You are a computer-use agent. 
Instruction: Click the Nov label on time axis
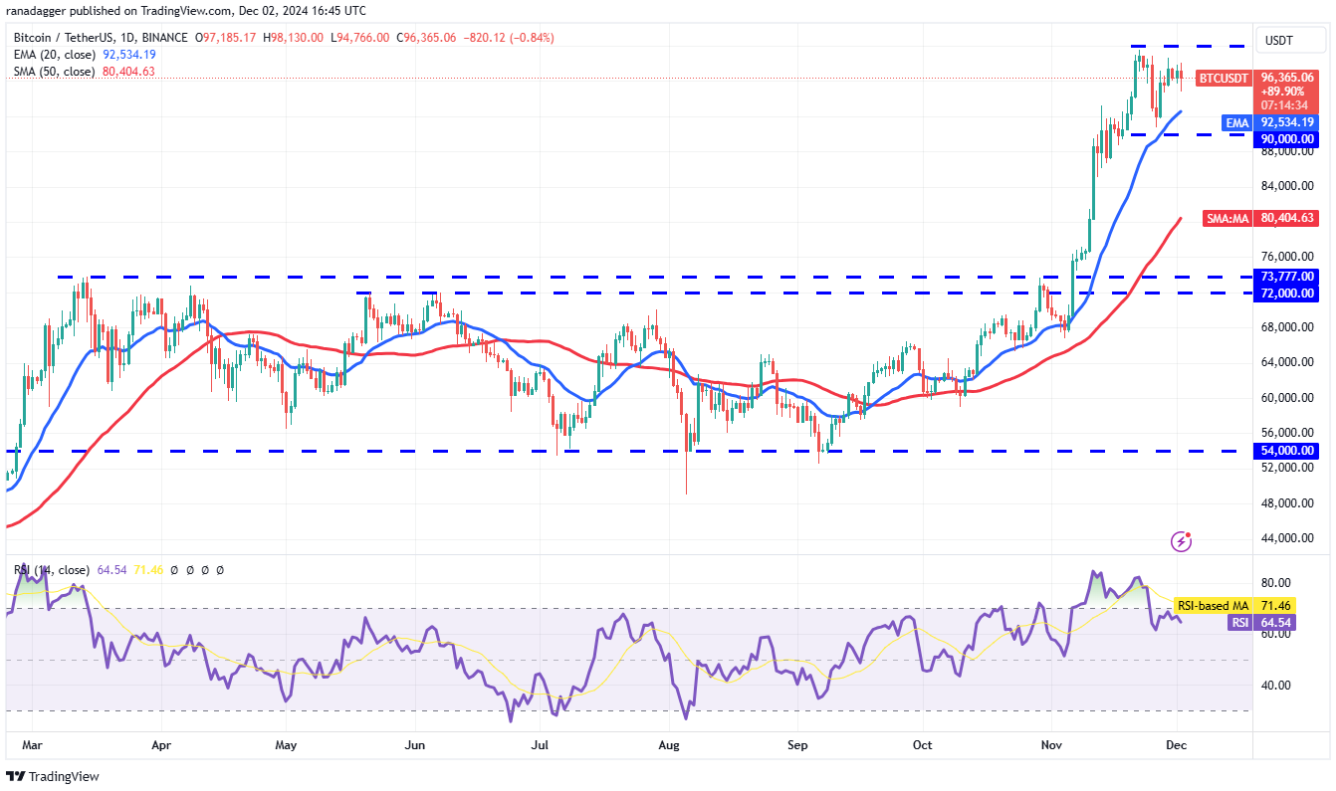(1051, 745)
